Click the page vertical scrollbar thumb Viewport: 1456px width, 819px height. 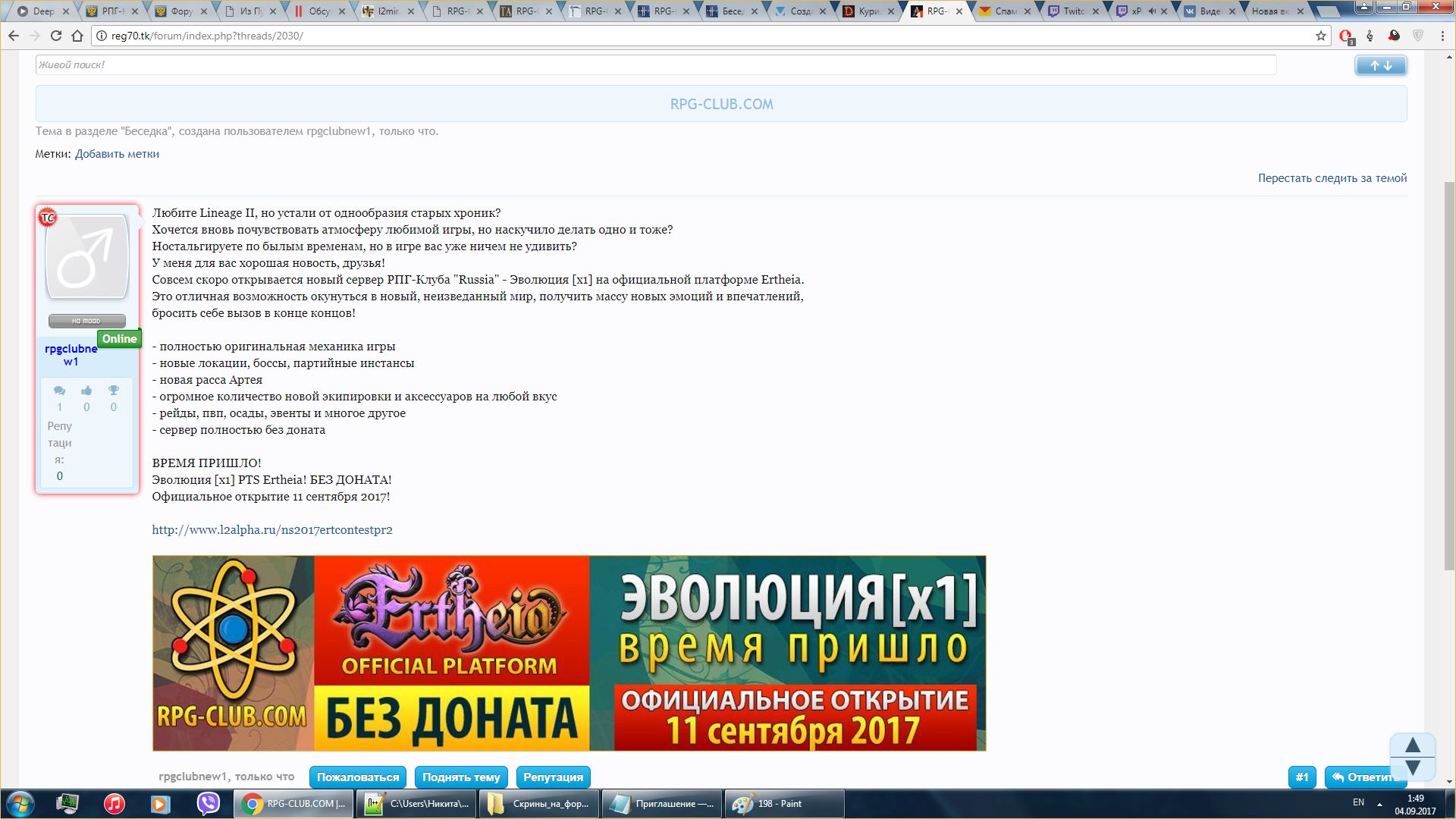(x=1449, y=375)
